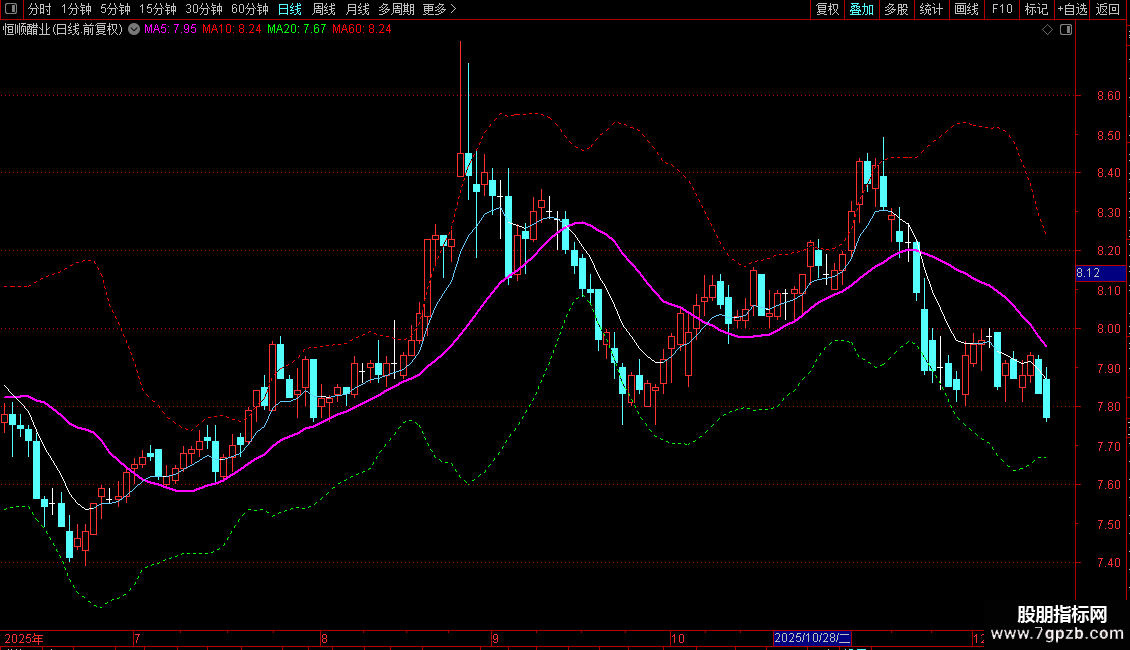Click the 8.12 current price tag
This screenshot has height=650, width=1130.
tap(1100, 273)
